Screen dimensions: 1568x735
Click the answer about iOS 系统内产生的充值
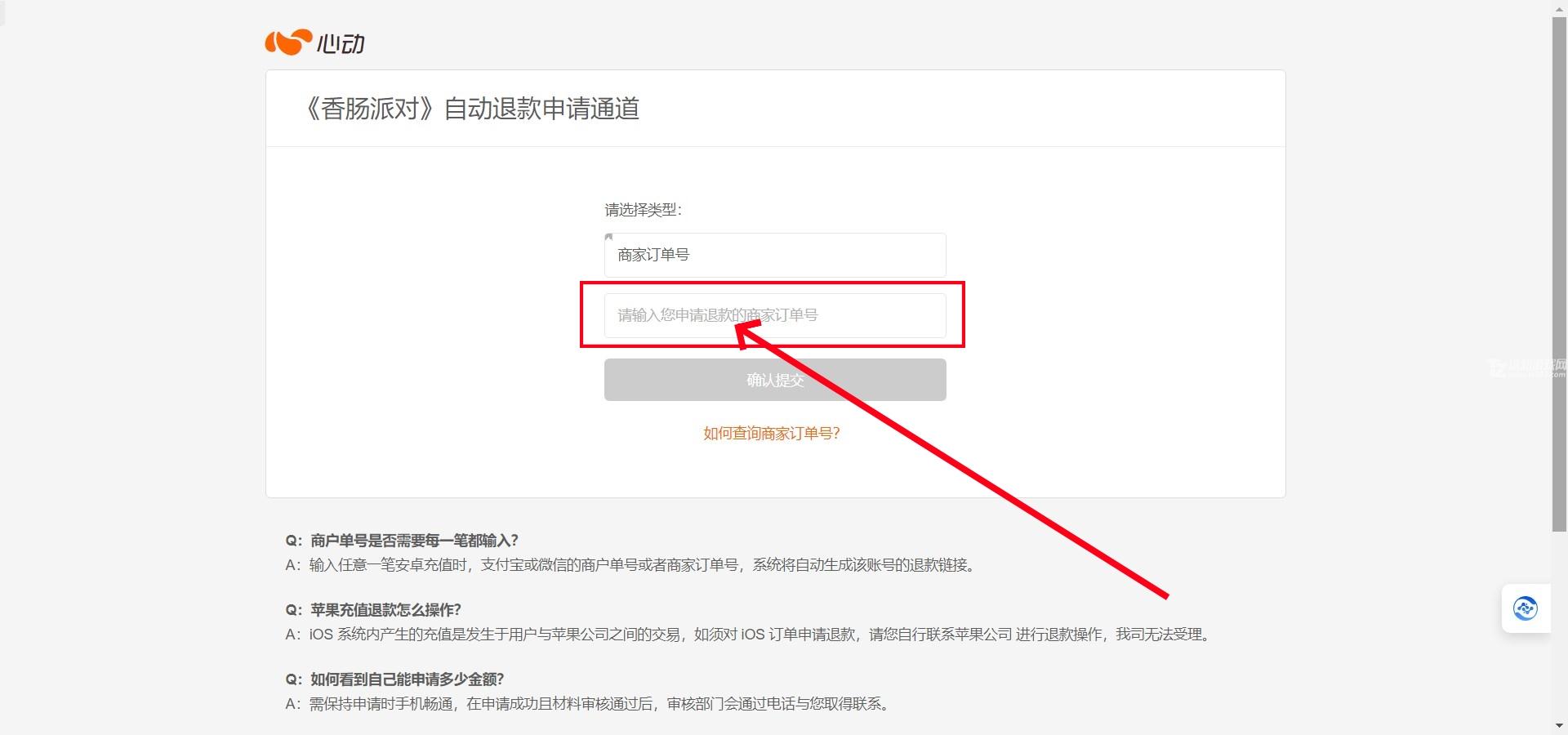[x=749, y=635]
